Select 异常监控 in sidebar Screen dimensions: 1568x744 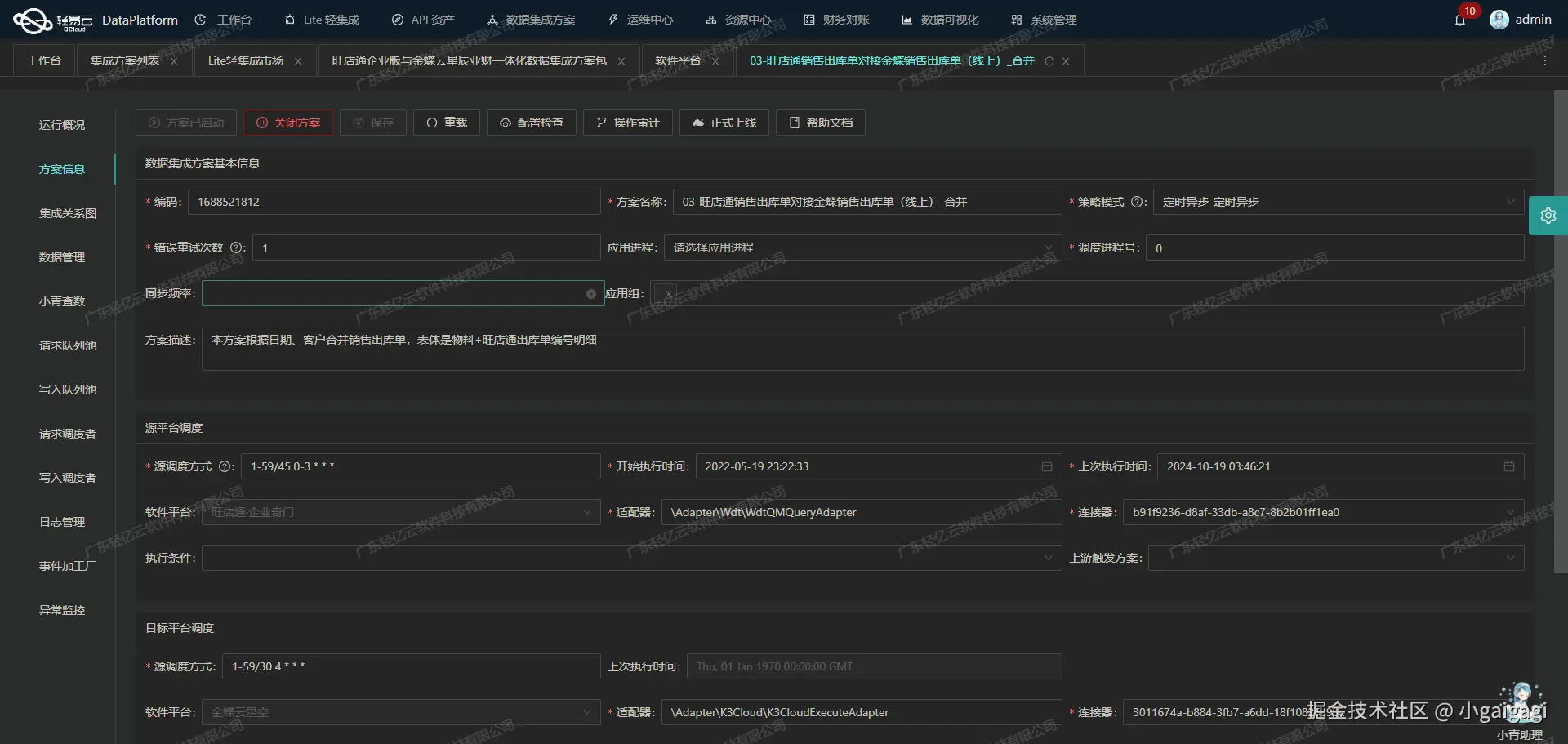point(62,610)
